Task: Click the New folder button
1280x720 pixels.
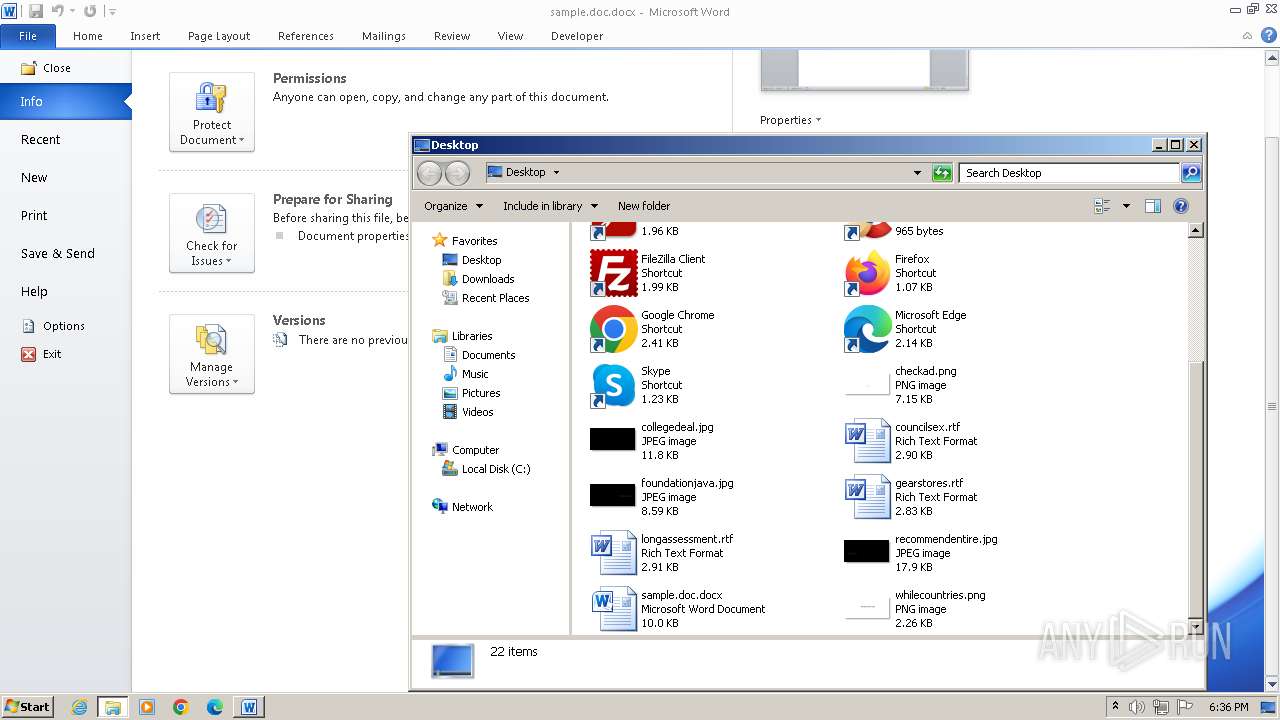Action: click(x=644, y=206)
